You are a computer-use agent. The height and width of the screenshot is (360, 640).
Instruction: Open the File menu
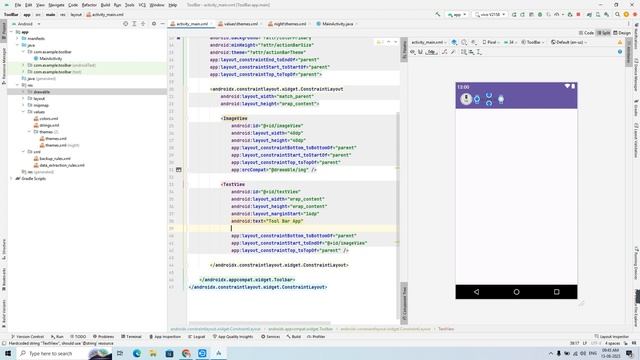(18, 5)
